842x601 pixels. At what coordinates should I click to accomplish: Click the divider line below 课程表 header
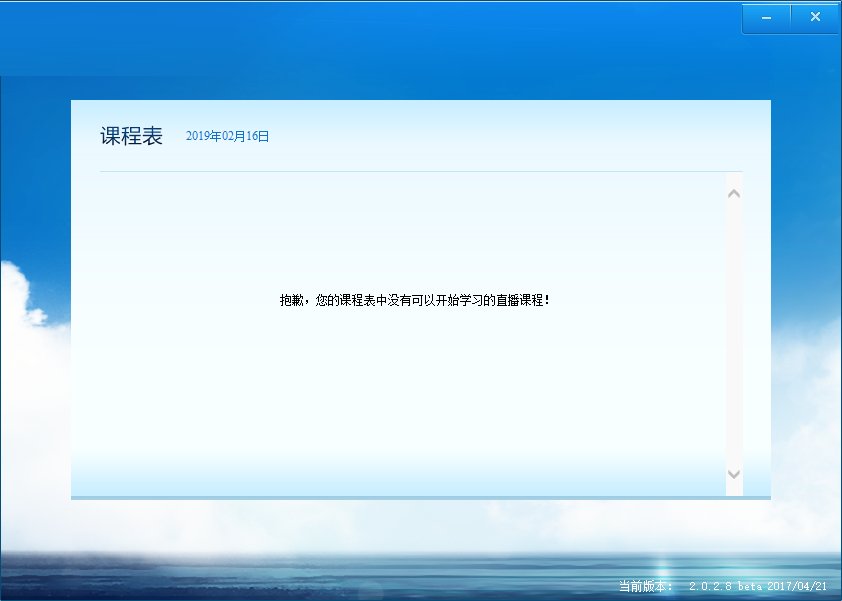(421, 171)
